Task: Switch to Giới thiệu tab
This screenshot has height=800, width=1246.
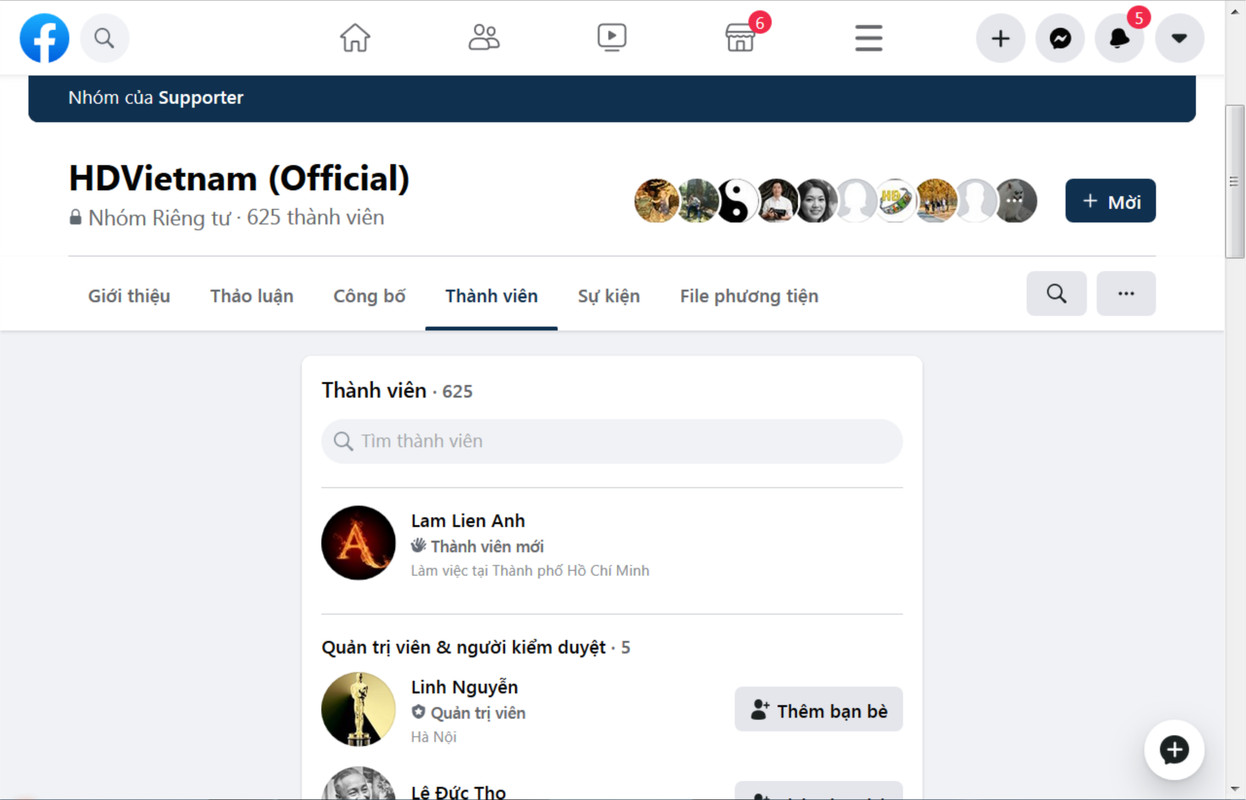Action: (129, 296)
